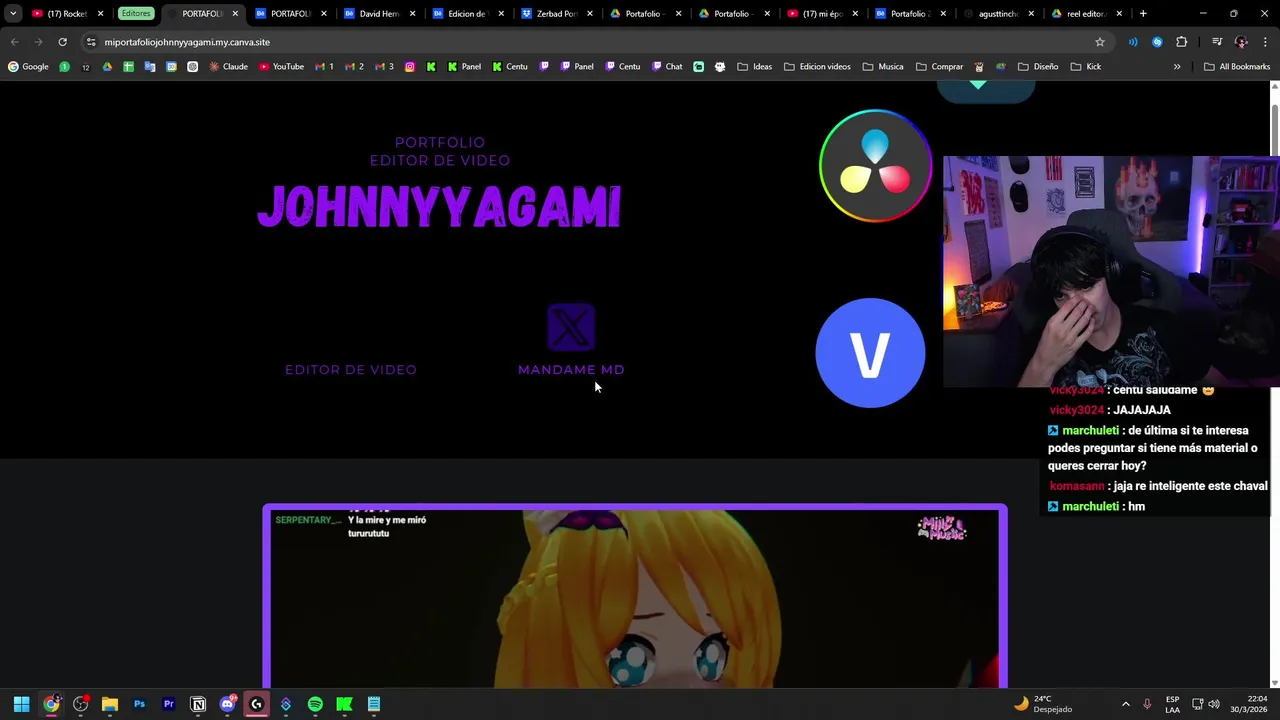
Task: Open Spotify from the taskbar
Action: point(315,704)
